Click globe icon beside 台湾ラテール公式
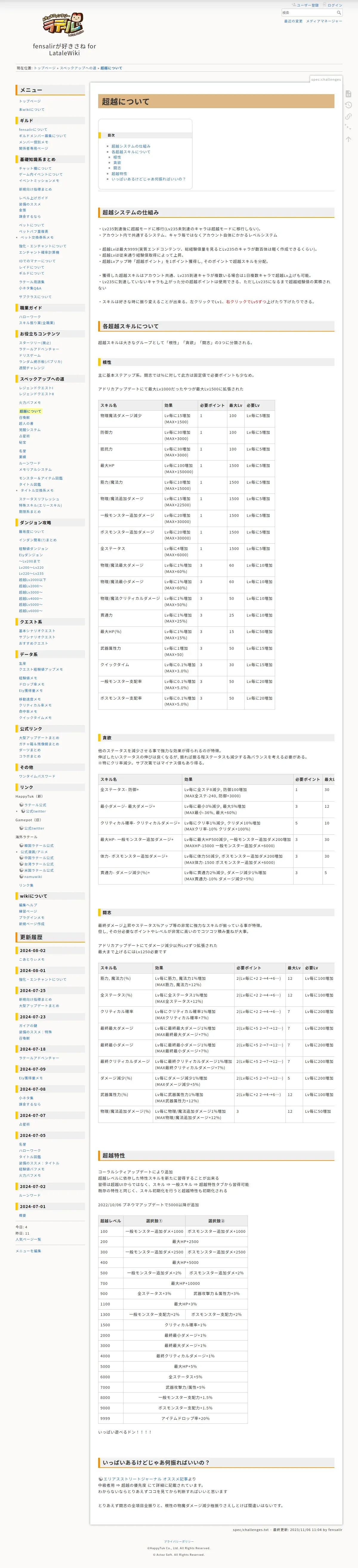The image size is (358, 1568). point(21,864)
